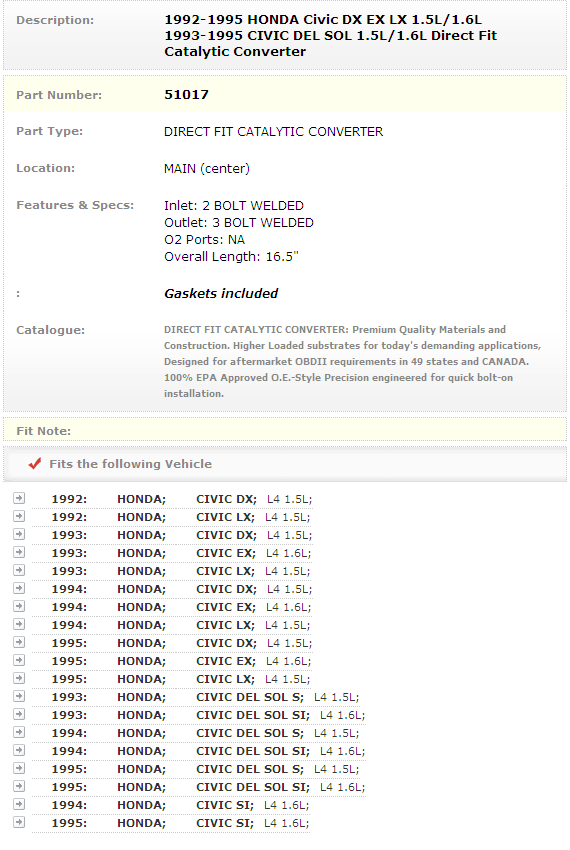Select the 1993 HONDA CIVIC DX fitment entry
Image resolution: width=570 pixels, height=850 pixels.
(172, 535)
